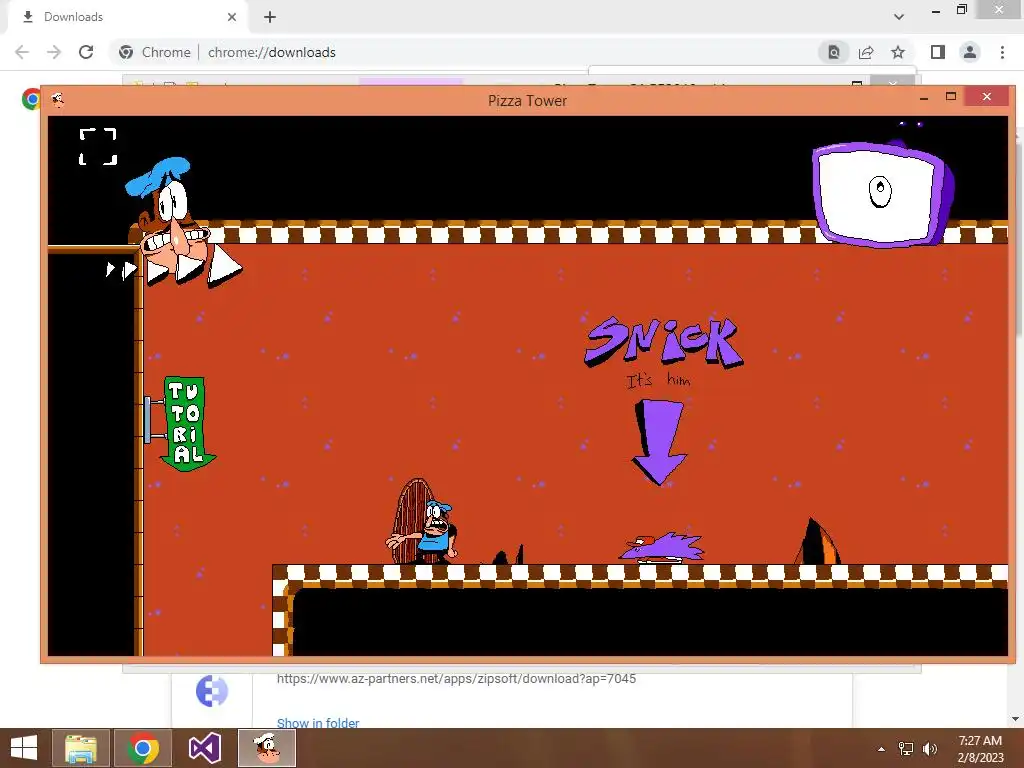Click the fullscreen bracket icon in Pizza Tower

tap(98, 146)
